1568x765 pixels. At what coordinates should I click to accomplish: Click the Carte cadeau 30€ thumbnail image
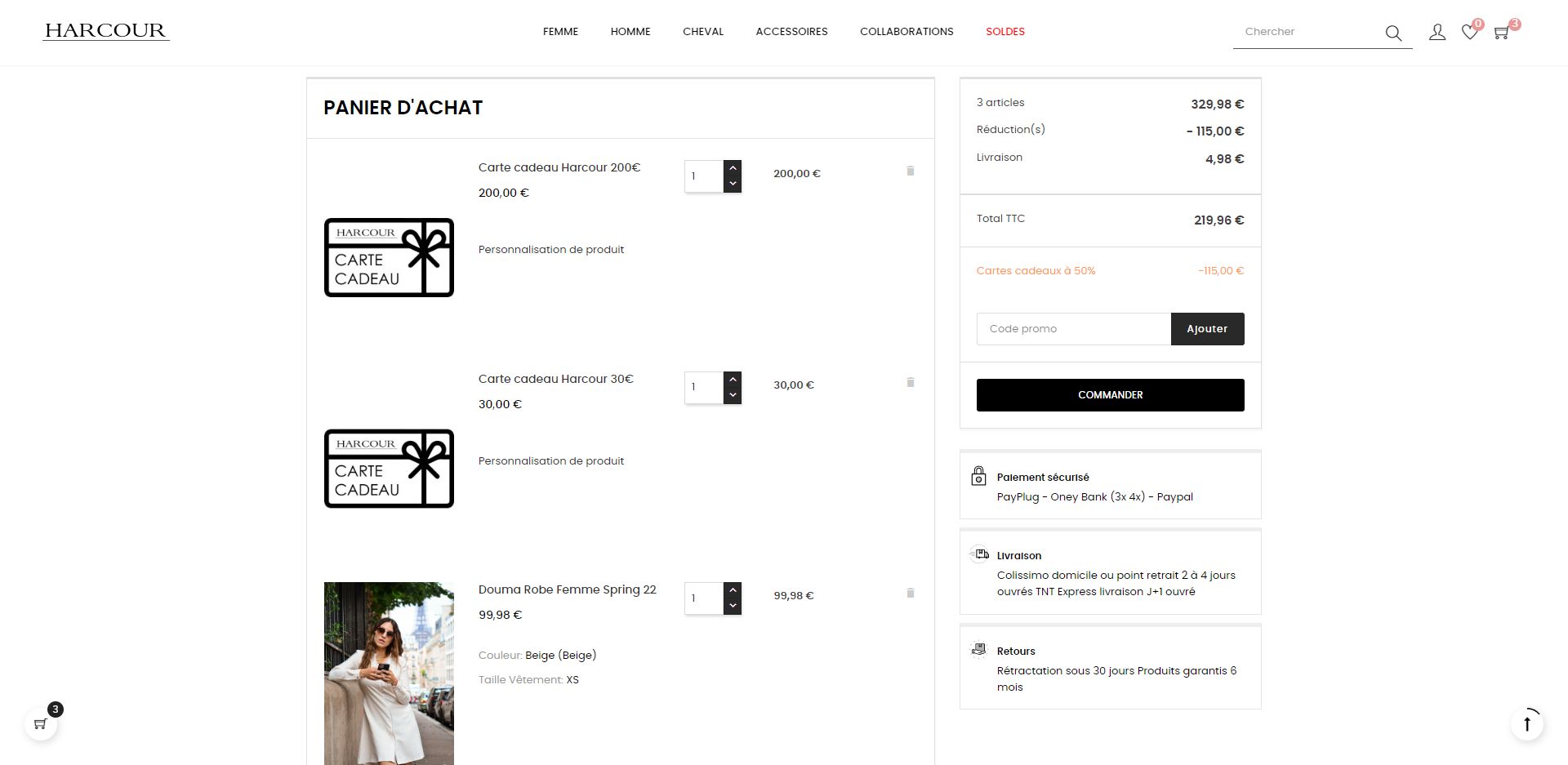(x=389, y=469)
